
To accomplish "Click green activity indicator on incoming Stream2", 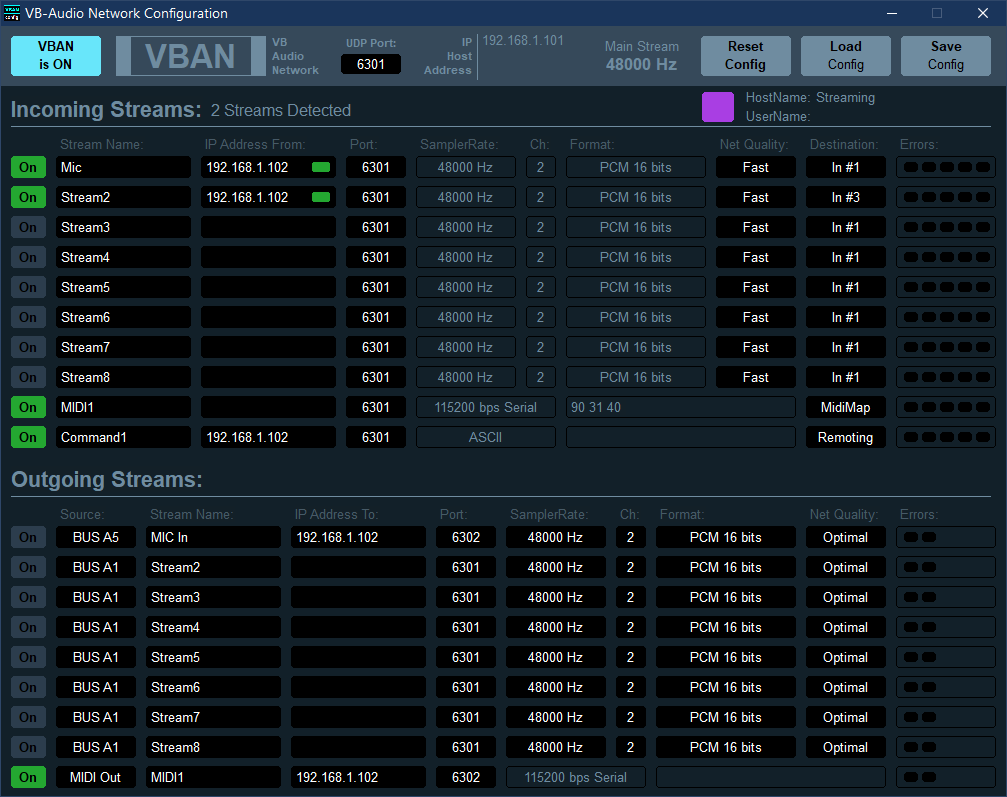I will (x=321, y=197).
